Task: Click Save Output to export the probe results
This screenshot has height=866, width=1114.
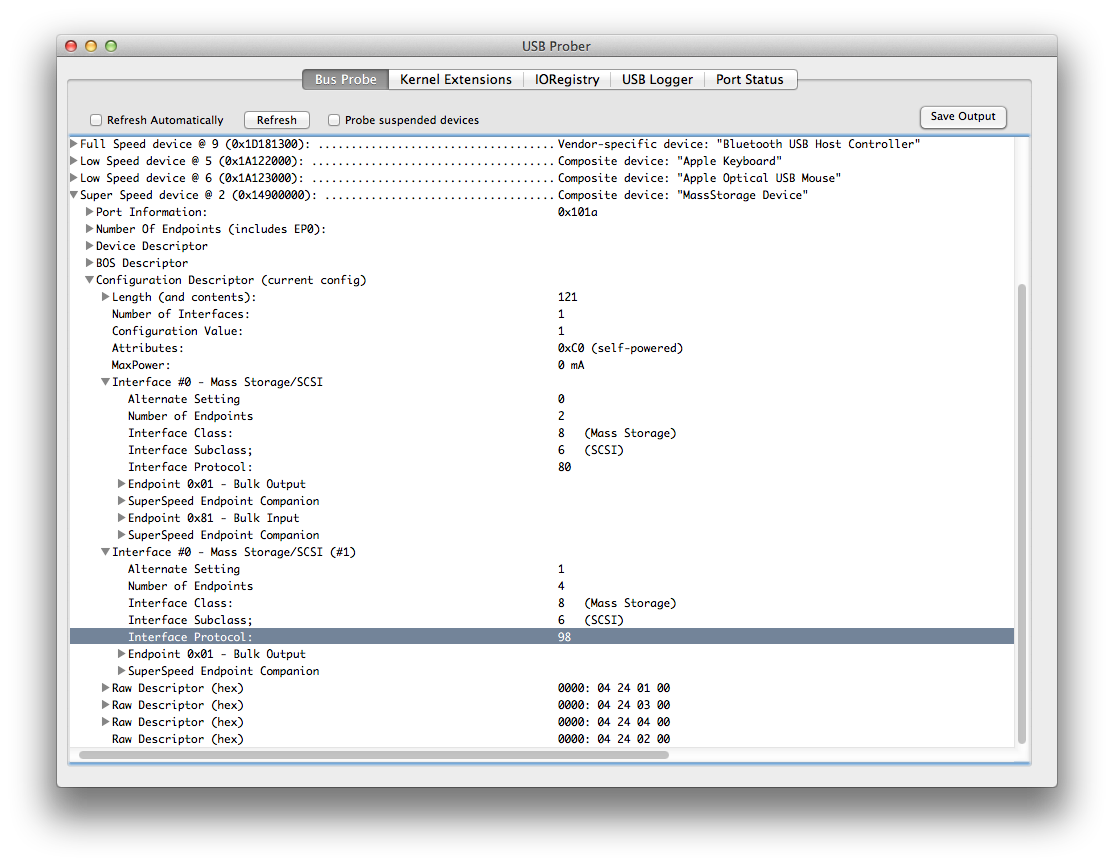Action: click(962, 117)
